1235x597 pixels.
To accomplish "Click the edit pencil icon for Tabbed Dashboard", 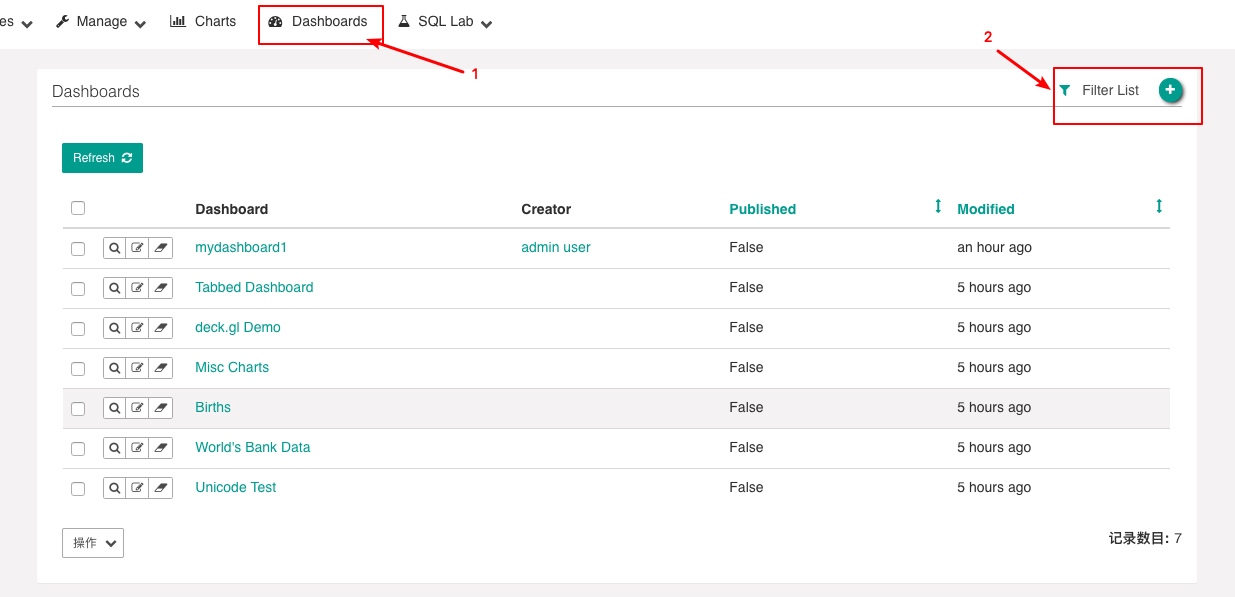I will pyautogui.click(x=137, y=288).
